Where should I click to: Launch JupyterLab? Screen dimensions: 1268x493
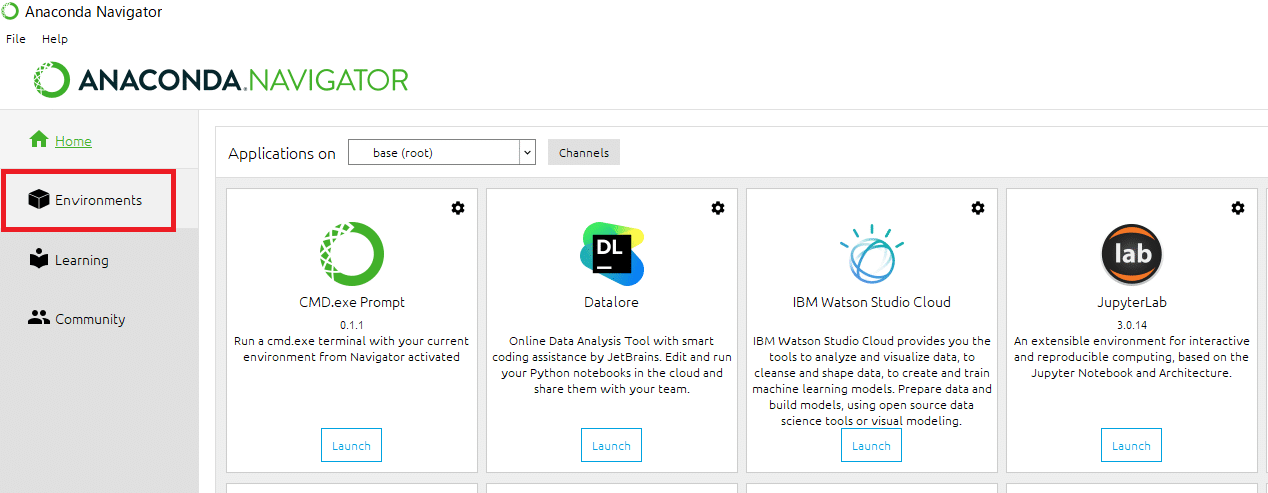1131,445
